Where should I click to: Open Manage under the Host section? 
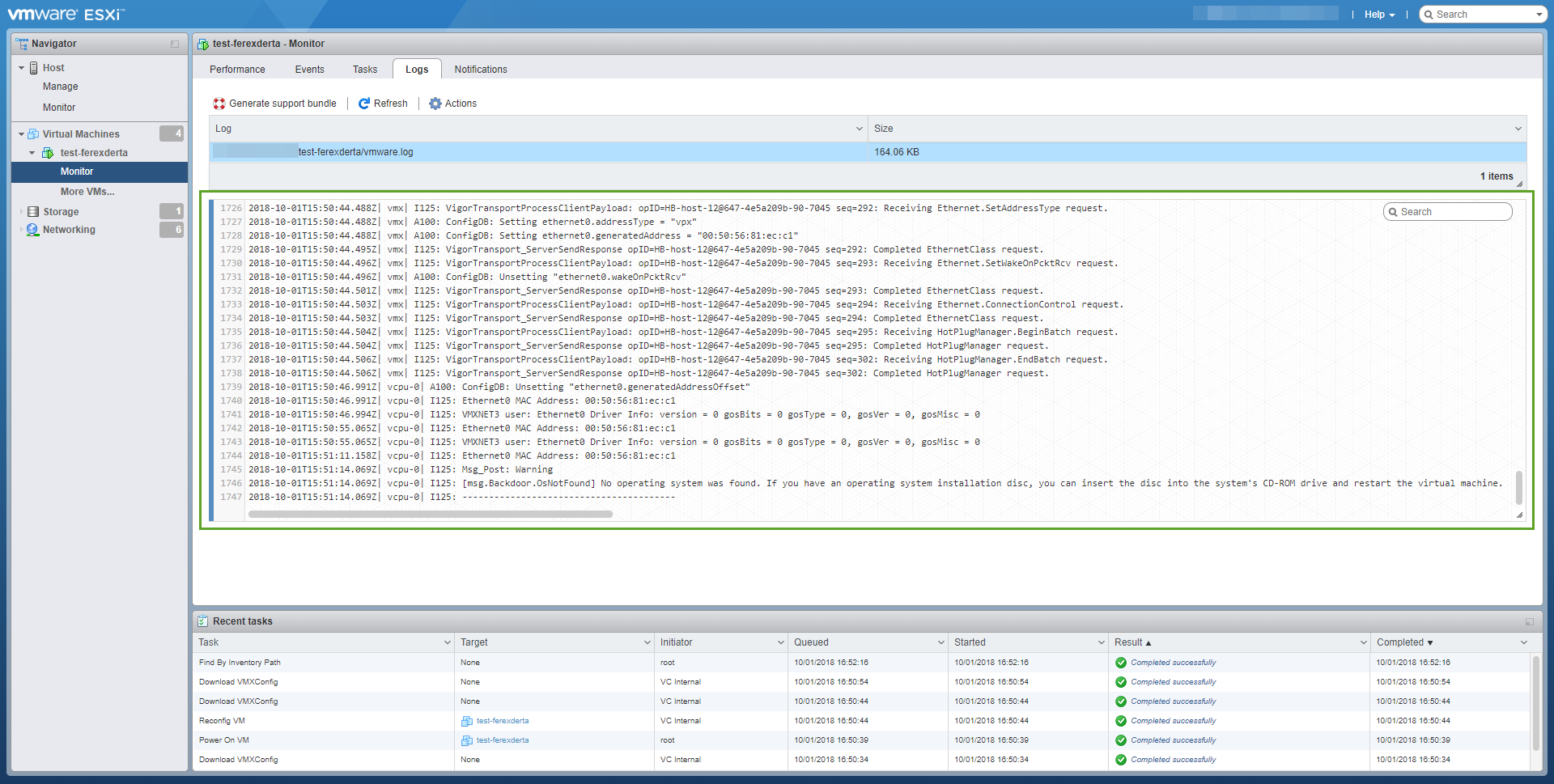(60, 87)
